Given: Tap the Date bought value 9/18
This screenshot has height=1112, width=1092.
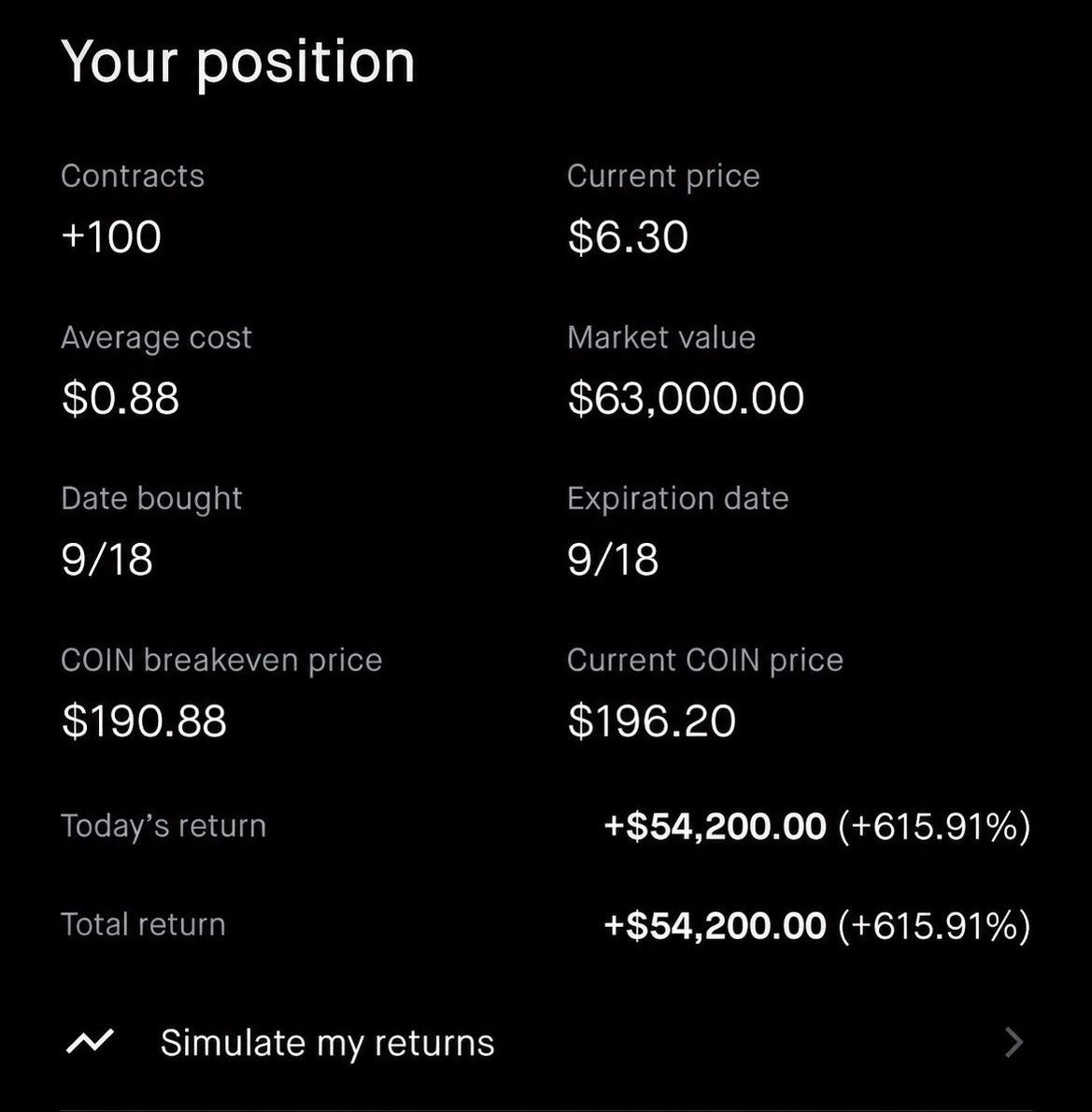Looking at the screenshot, I should coord(107,560).
